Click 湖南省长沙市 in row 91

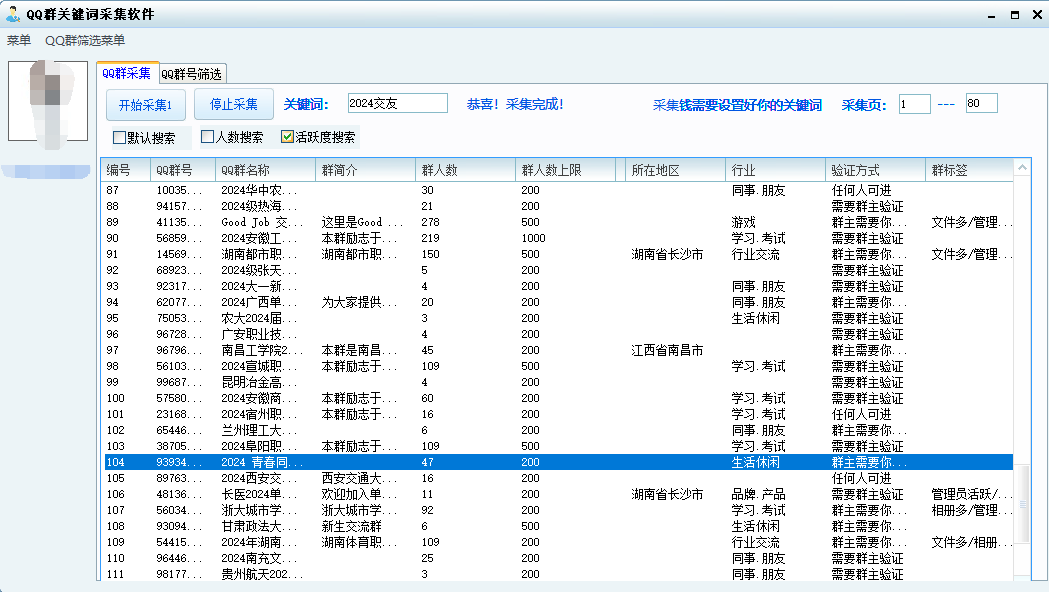point(667,254)
